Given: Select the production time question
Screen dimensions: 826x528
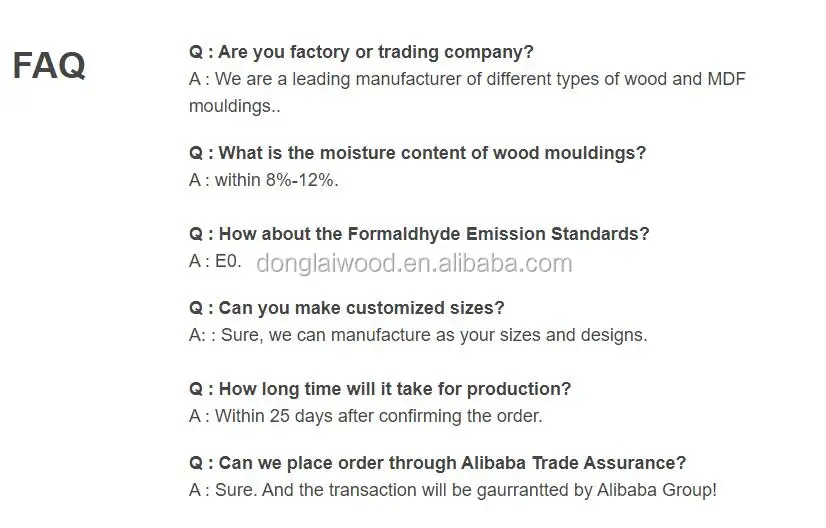Looking at the screenshot, I should (380, 389).
